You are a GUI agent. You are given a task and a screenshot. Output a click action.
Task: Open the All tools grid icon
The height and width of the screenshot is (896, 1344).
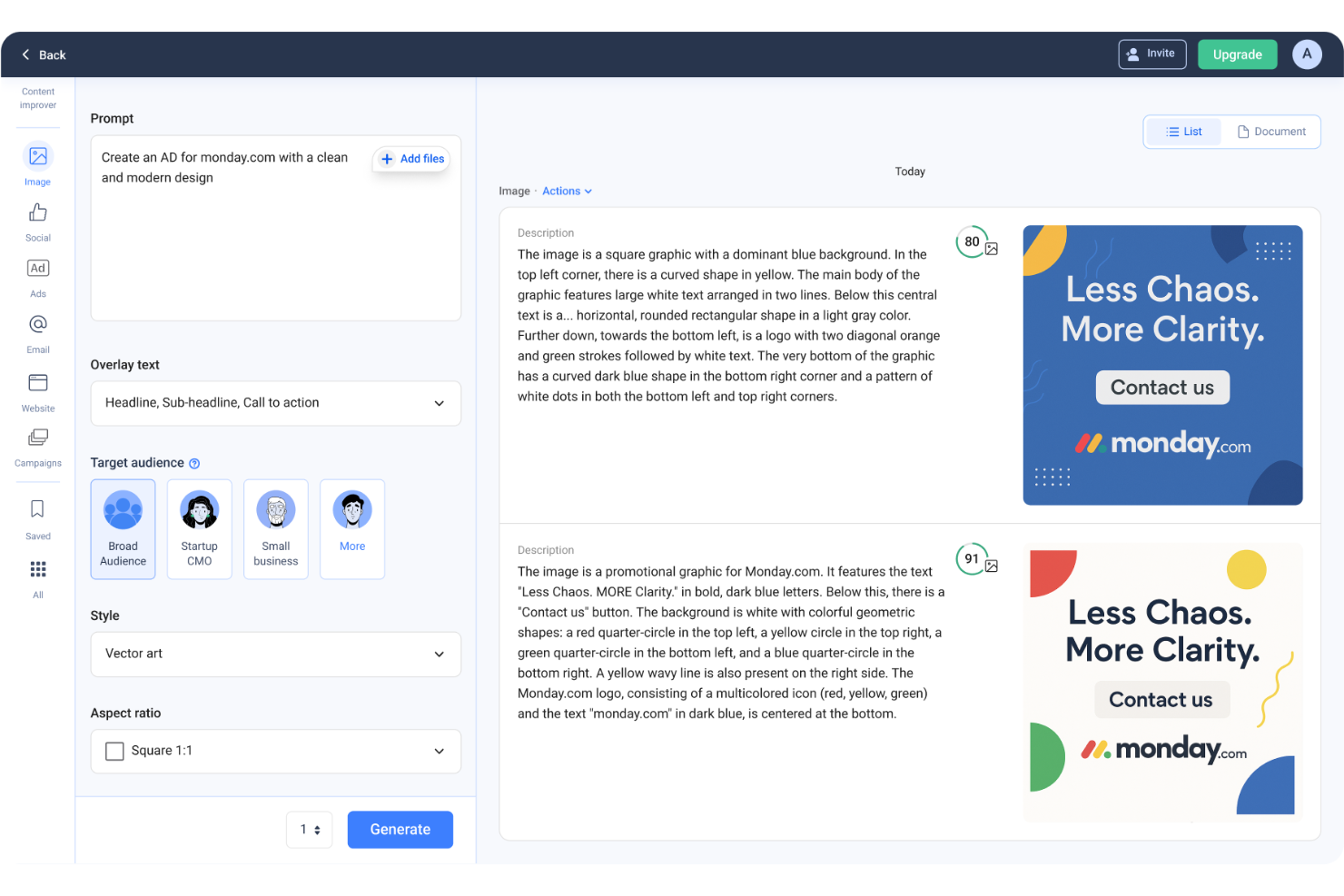click(x=38, y=569)
